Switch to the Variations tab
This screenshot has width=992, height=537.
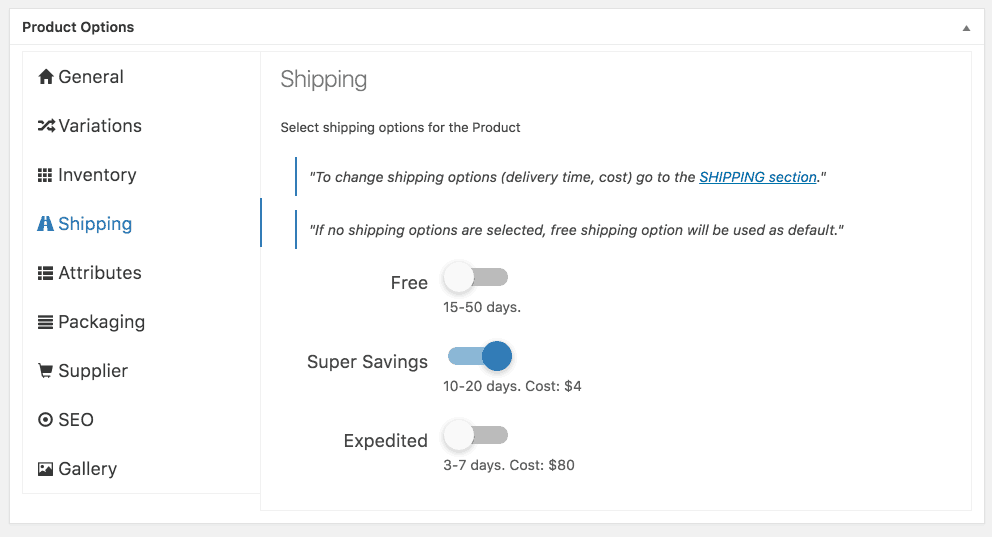100,126
